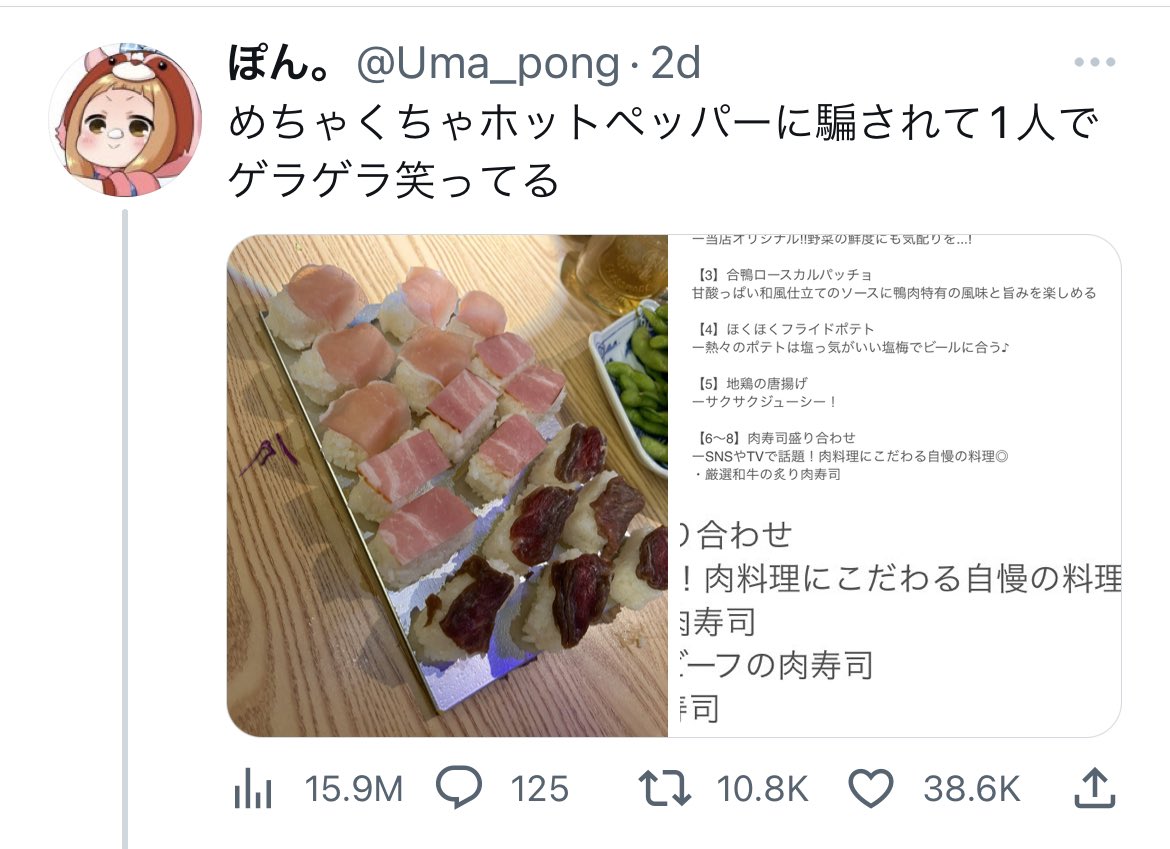
Task: Click the thread connector line below avatar
Action: click(x=125, y=528)
